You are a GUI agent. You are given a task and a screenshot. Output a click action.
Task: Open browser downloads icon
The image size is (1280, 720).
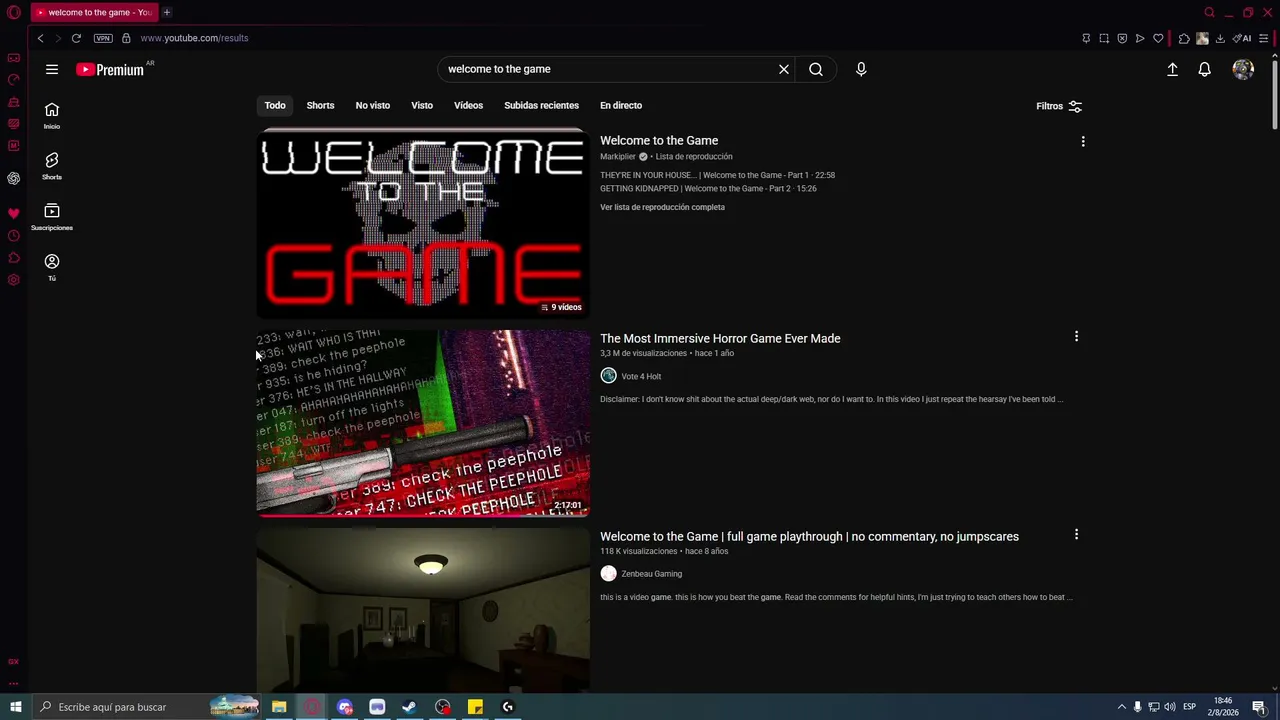(x=1220, y=38)
